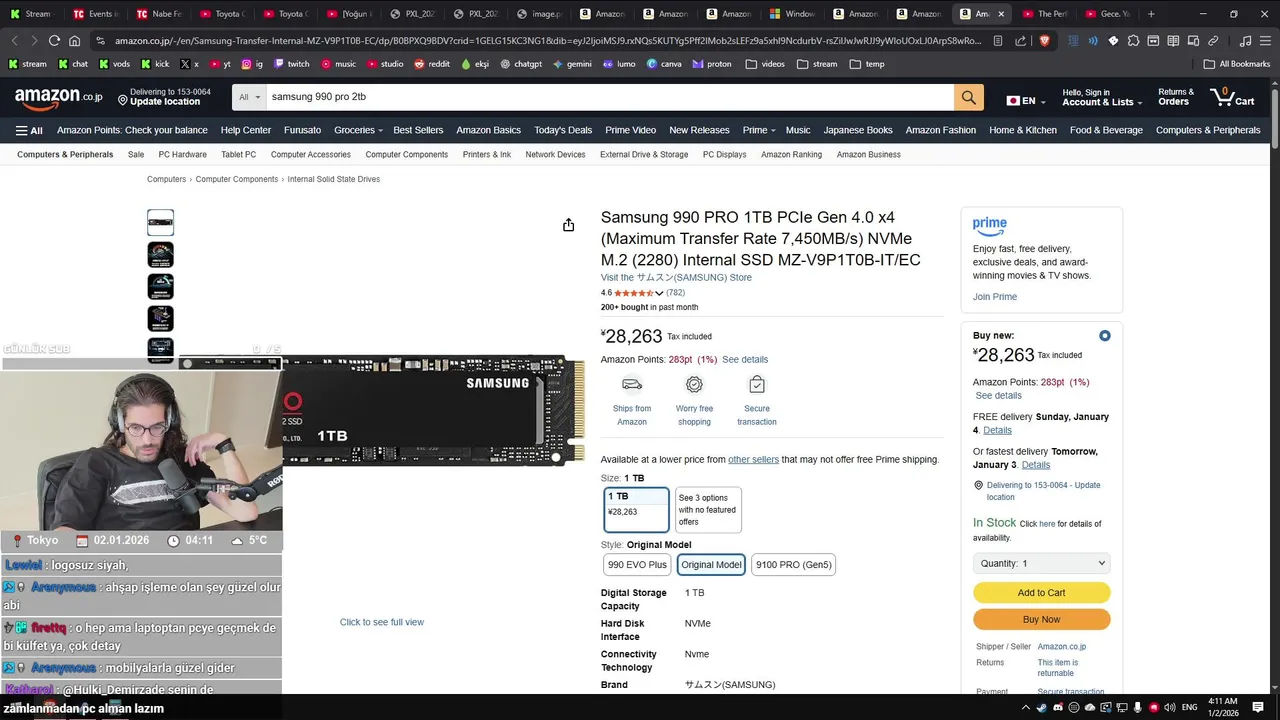Click the share icon above the product image

pos(568,225)
